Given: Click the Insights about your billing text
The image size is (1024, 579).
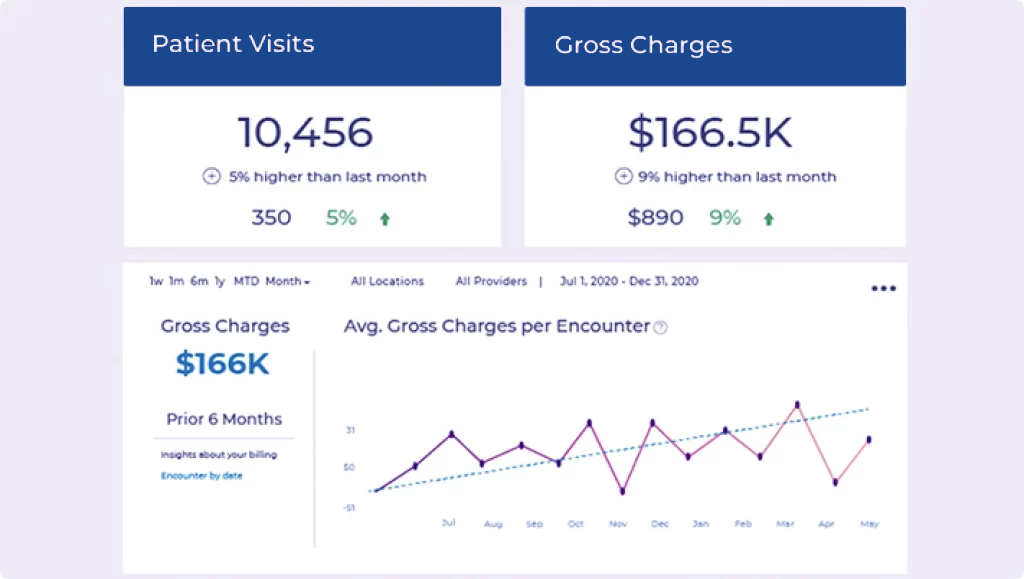Looking at the screenshot, I should pyautogui.click(x=218, y=455).
